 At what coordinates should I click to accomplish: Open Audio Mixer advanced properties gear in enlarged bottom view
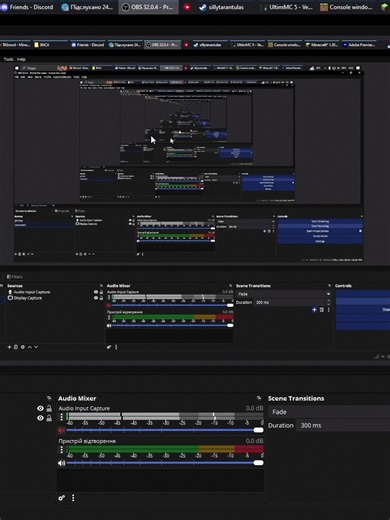62,498
